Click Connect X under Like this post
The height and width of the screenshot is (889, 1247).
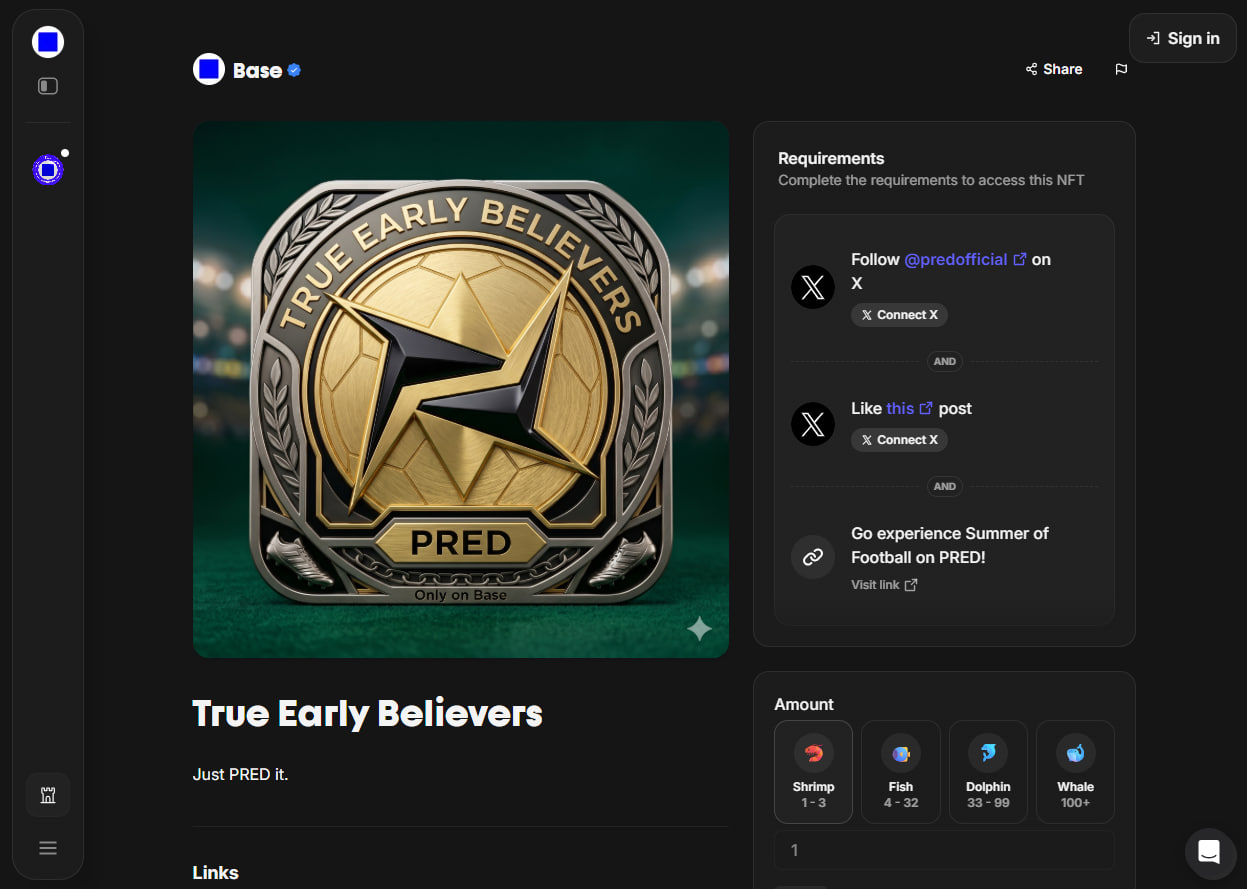(x=899, y=440)
